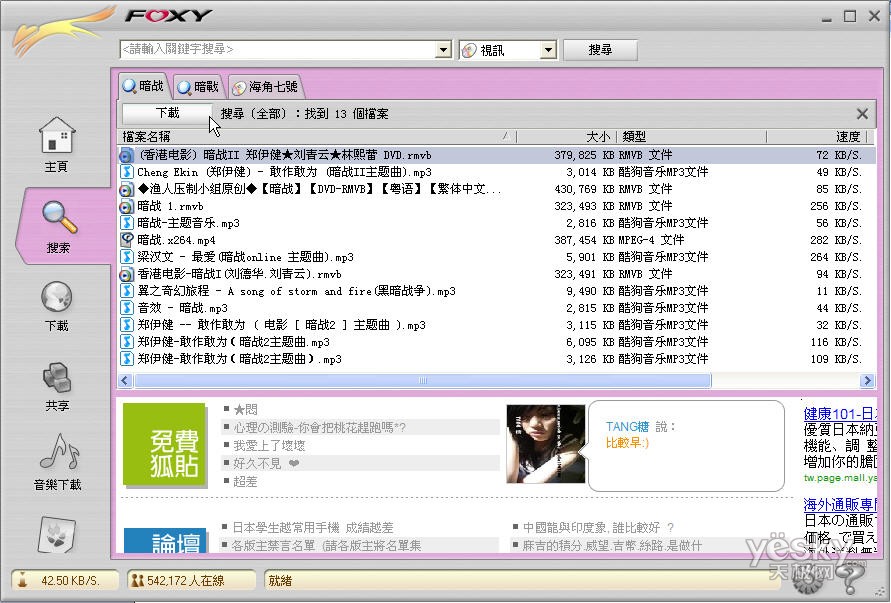Select file 音效 - 暗战.mp3
Image resolution: width=891 pixels, height=603 pixels.
click(x=496, y=308)
